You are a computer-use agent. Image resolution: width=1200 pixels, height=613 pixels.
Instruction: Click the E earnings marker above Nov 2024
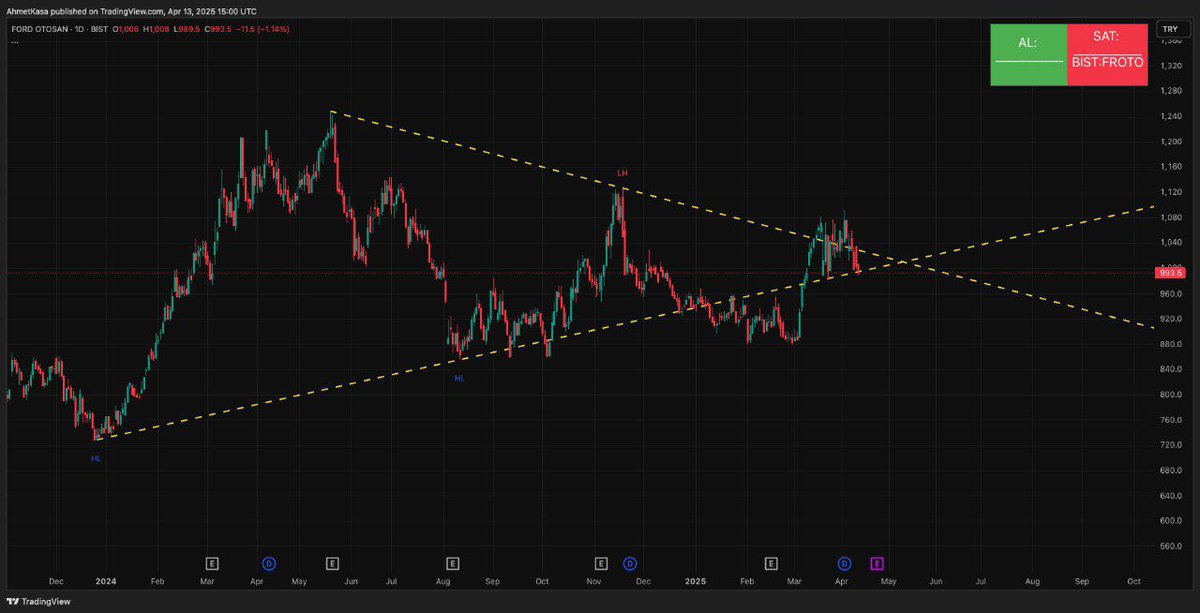[601, 564]
